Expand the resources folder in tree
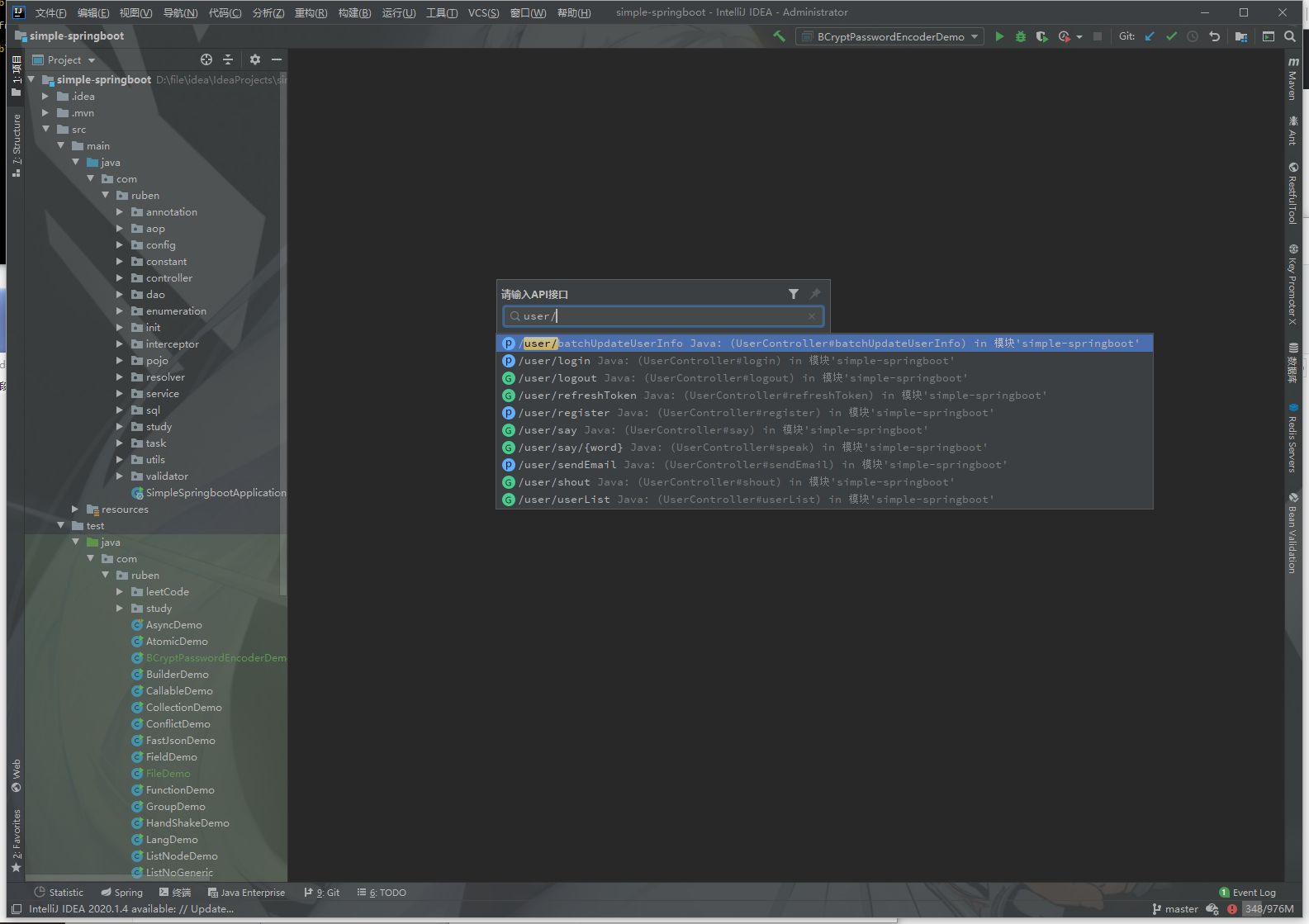 (75, 509)
